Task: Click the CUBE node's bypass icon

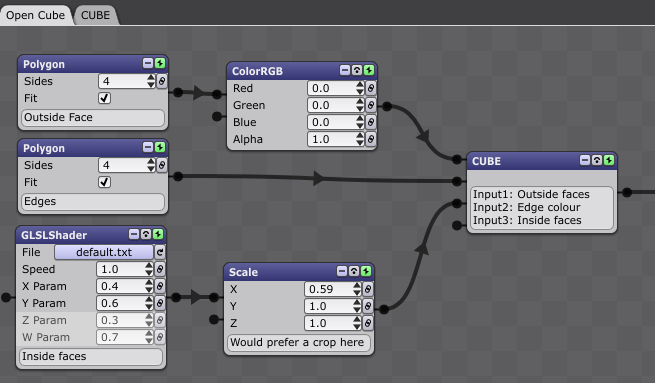Action: [597, 160]
